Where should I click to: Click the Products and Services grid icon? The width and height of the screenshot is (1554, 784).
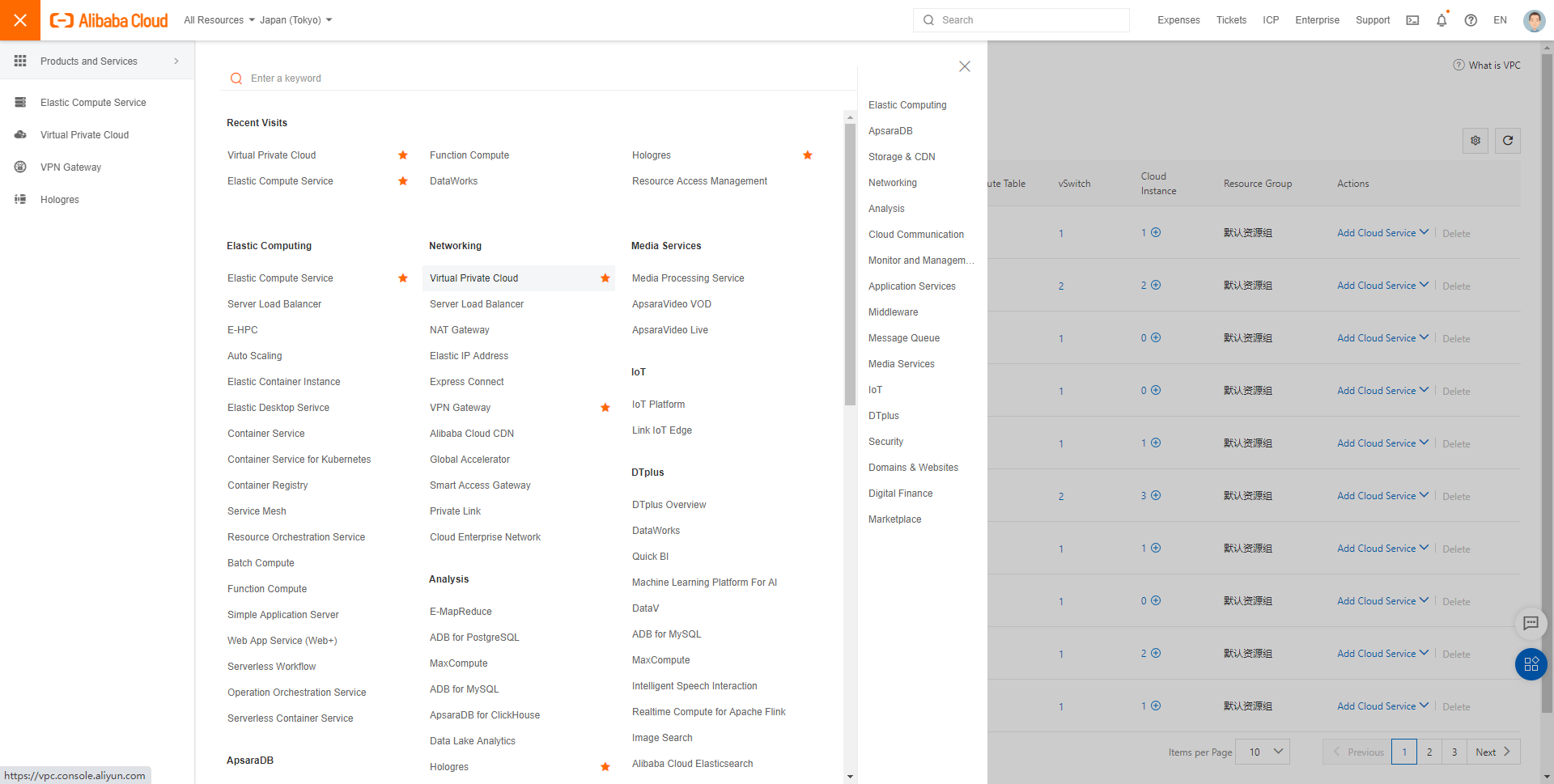click(20, 61)
